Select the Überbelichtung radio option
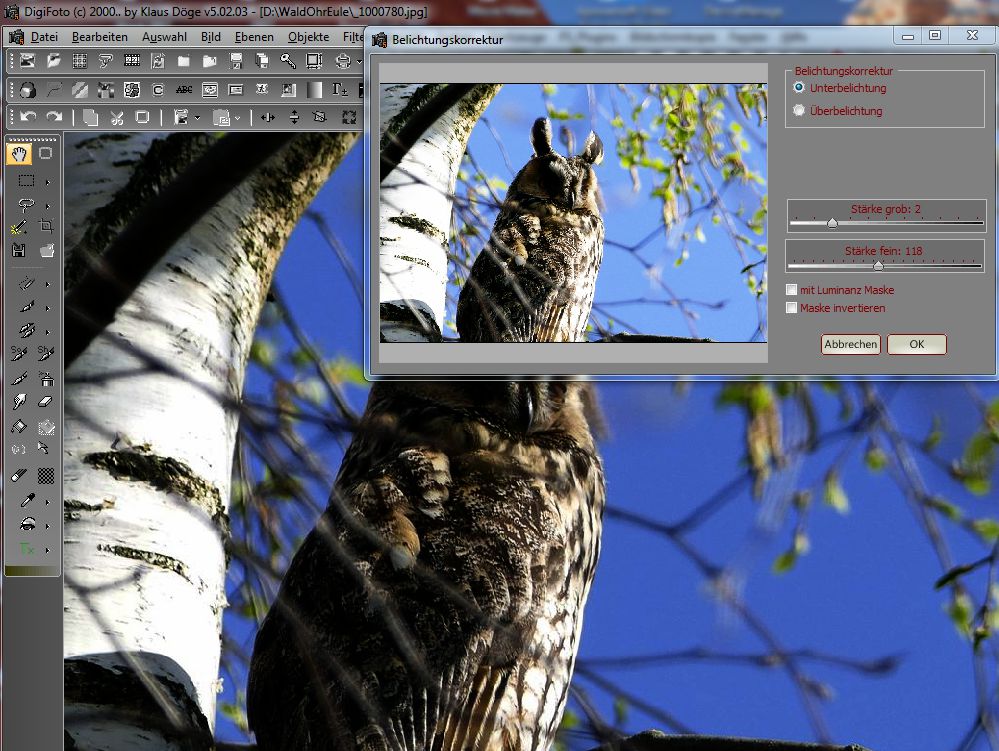999x751 pixels. (x=798, y=111)
